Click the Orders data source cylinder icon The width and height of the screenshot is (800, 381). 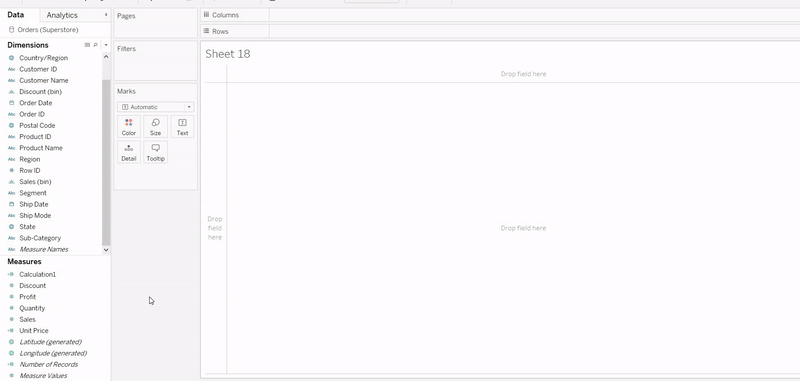[x=11, y=30]
